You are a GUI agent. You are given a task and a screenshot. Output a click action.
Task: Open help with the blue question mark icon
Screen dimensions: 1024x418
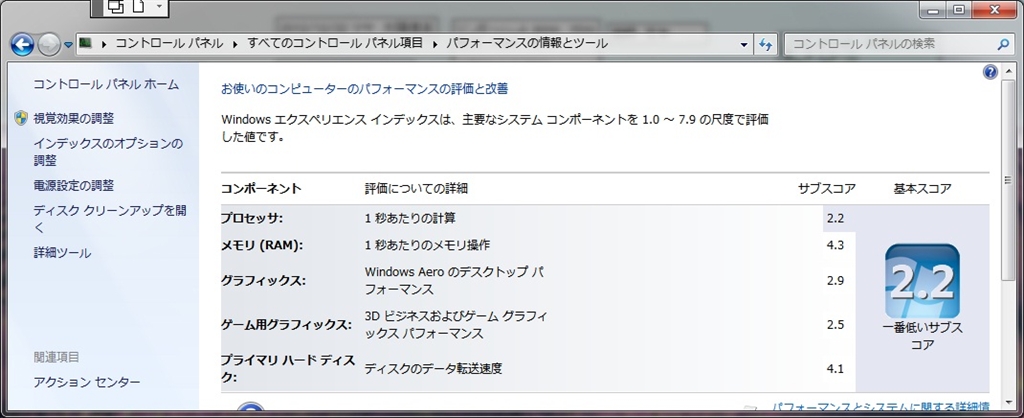coord(990,72)
